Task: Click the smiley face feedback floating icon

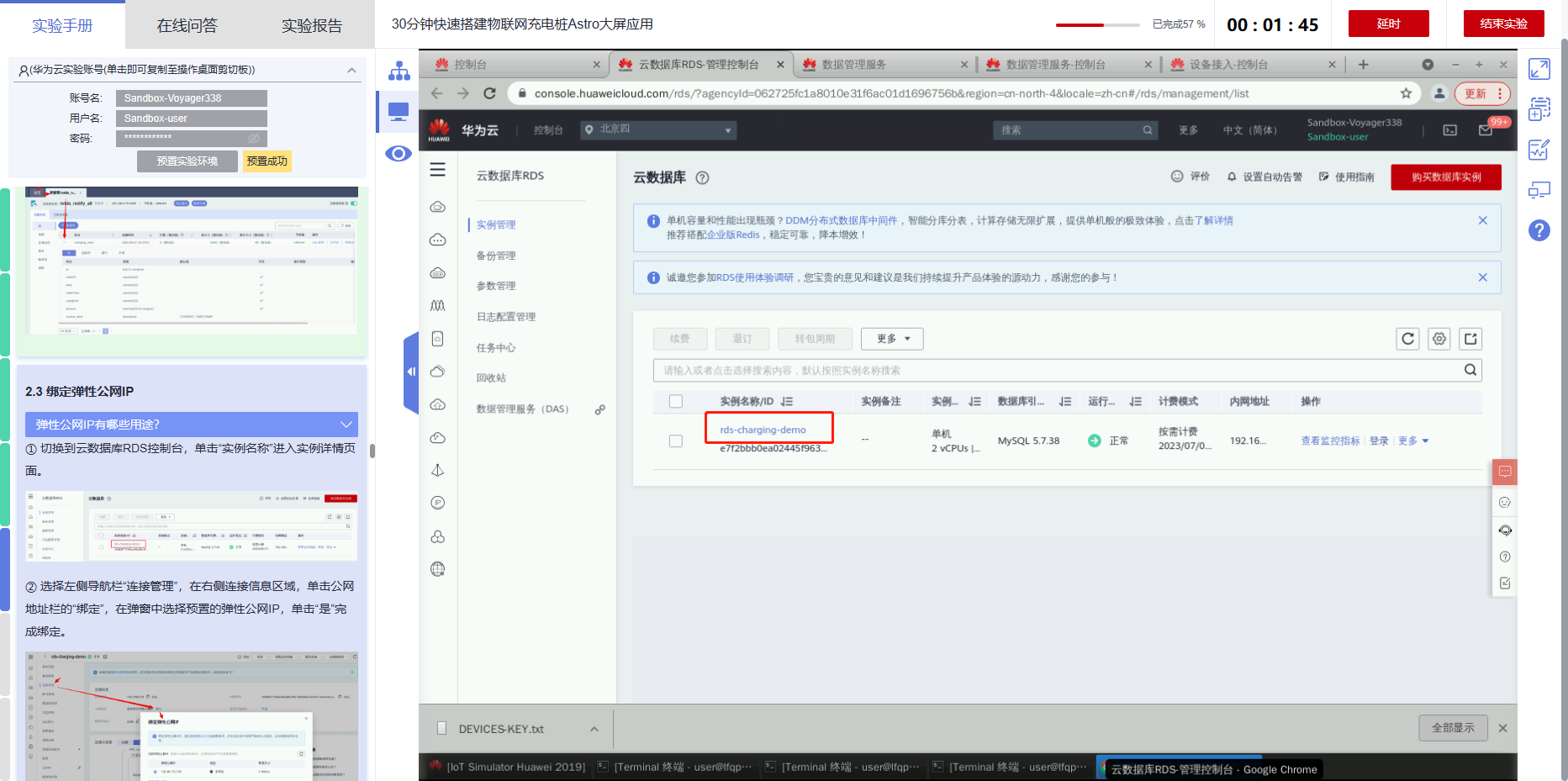Action: pyautogui.click(x=1505, y=503)
